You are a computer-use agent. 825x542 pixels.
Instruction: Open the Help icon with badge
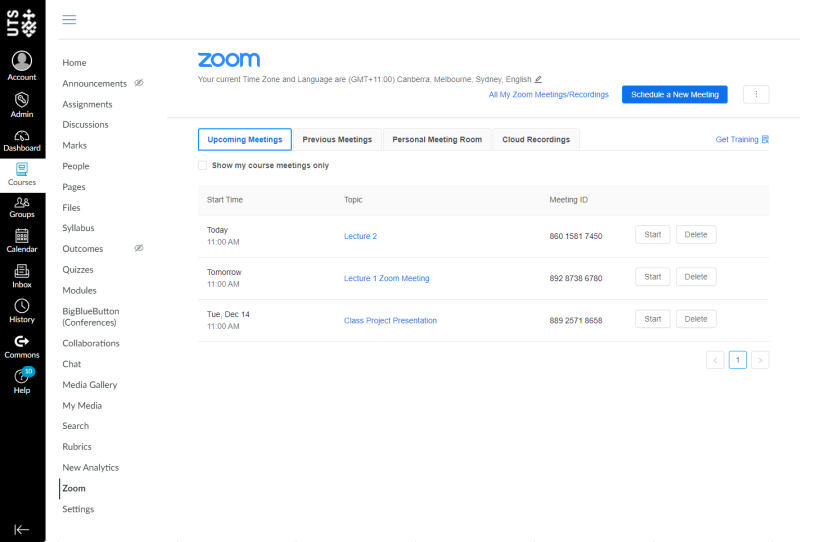click(x=22, y=376)
